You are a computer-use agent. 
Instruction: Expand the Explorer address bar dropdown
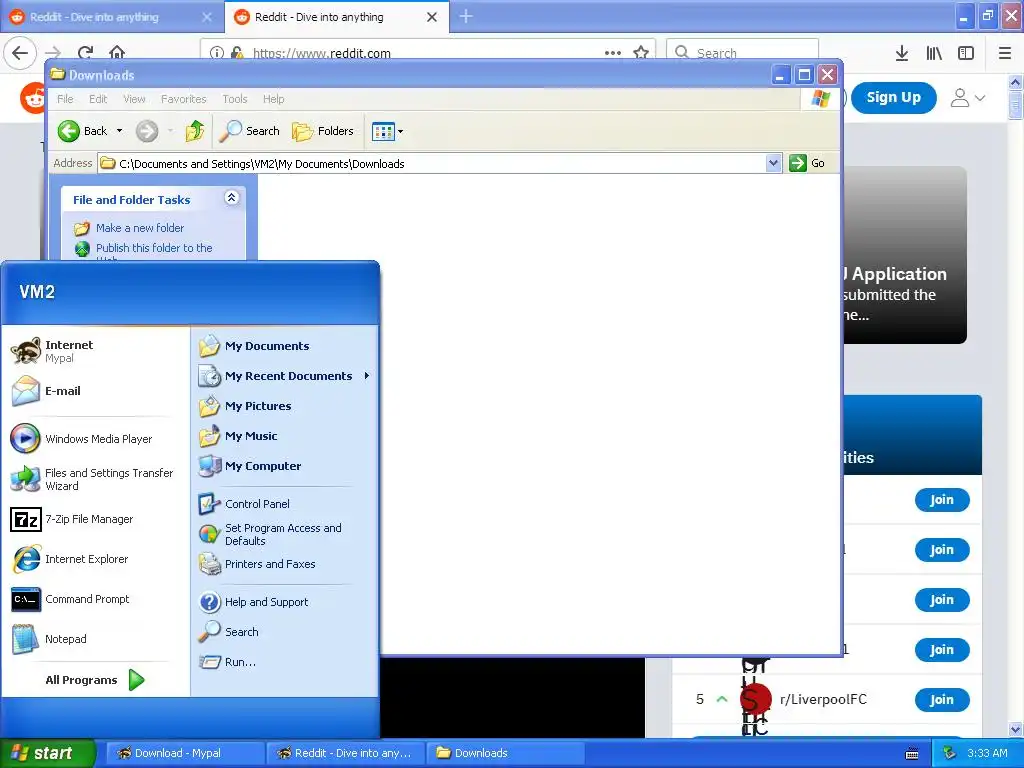tap(773, 163)
